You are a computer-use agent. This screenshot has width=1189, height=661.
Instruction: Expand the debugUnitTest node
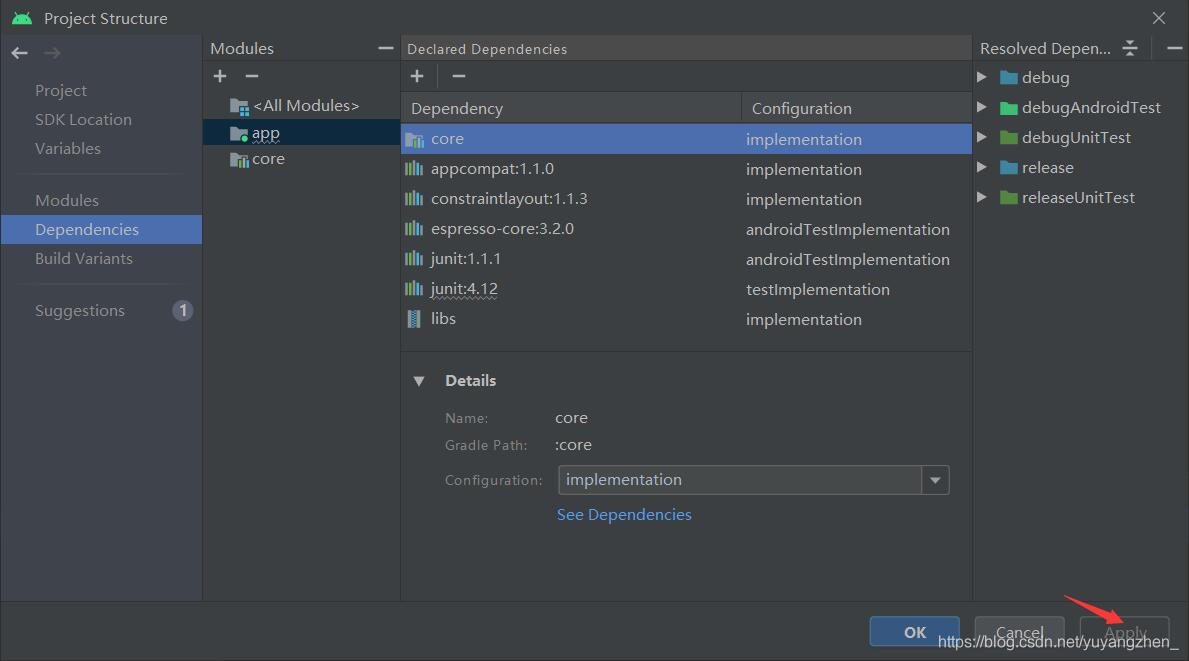tap(981, 137)
